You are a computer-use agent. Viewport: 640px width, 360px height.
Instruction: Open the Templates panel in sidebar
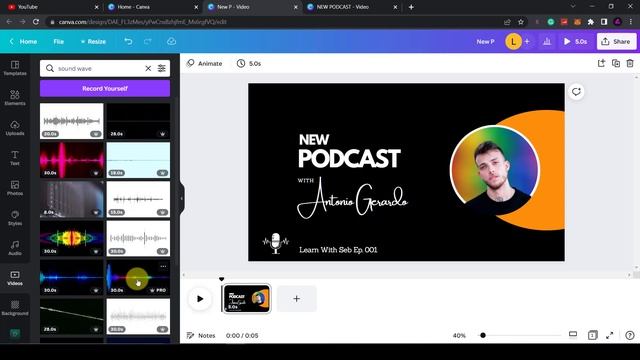15,68
